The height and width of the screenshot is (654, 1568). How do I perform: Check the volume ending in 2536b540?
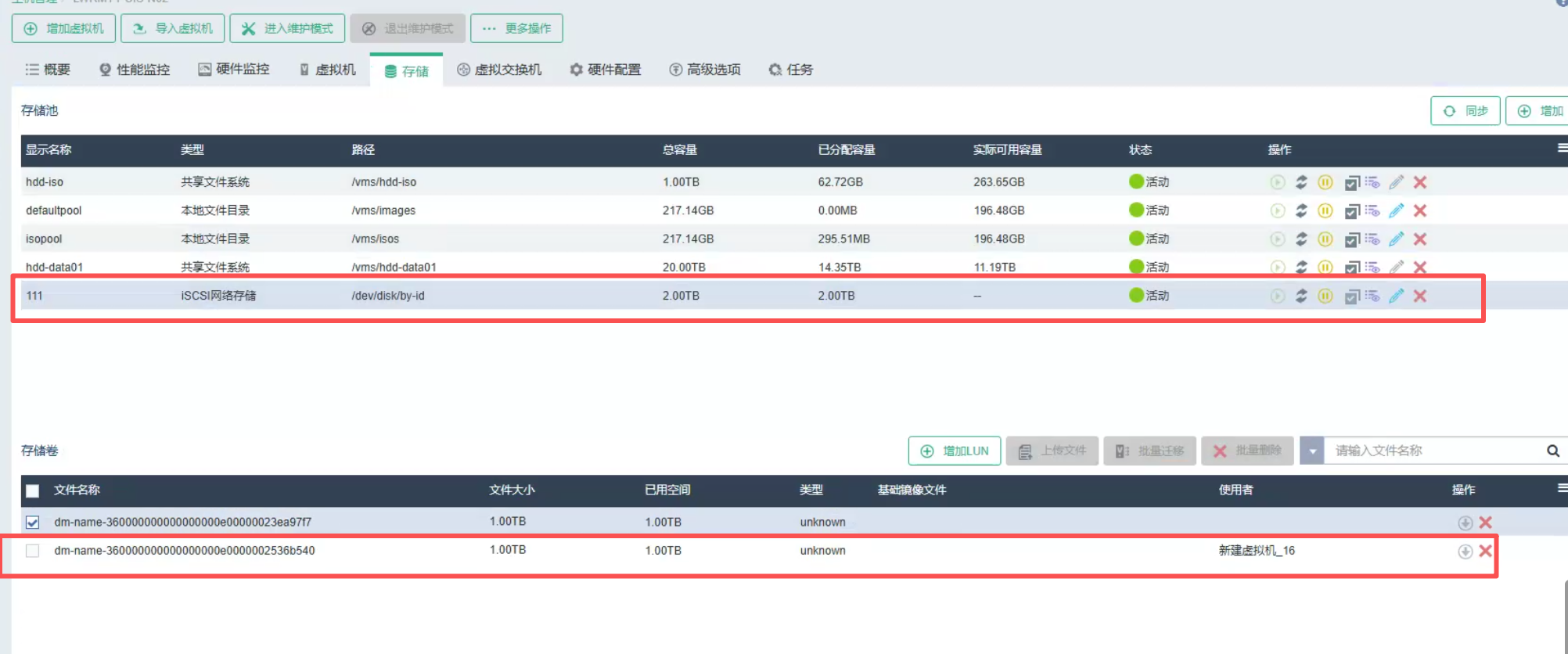coord(32,551)
